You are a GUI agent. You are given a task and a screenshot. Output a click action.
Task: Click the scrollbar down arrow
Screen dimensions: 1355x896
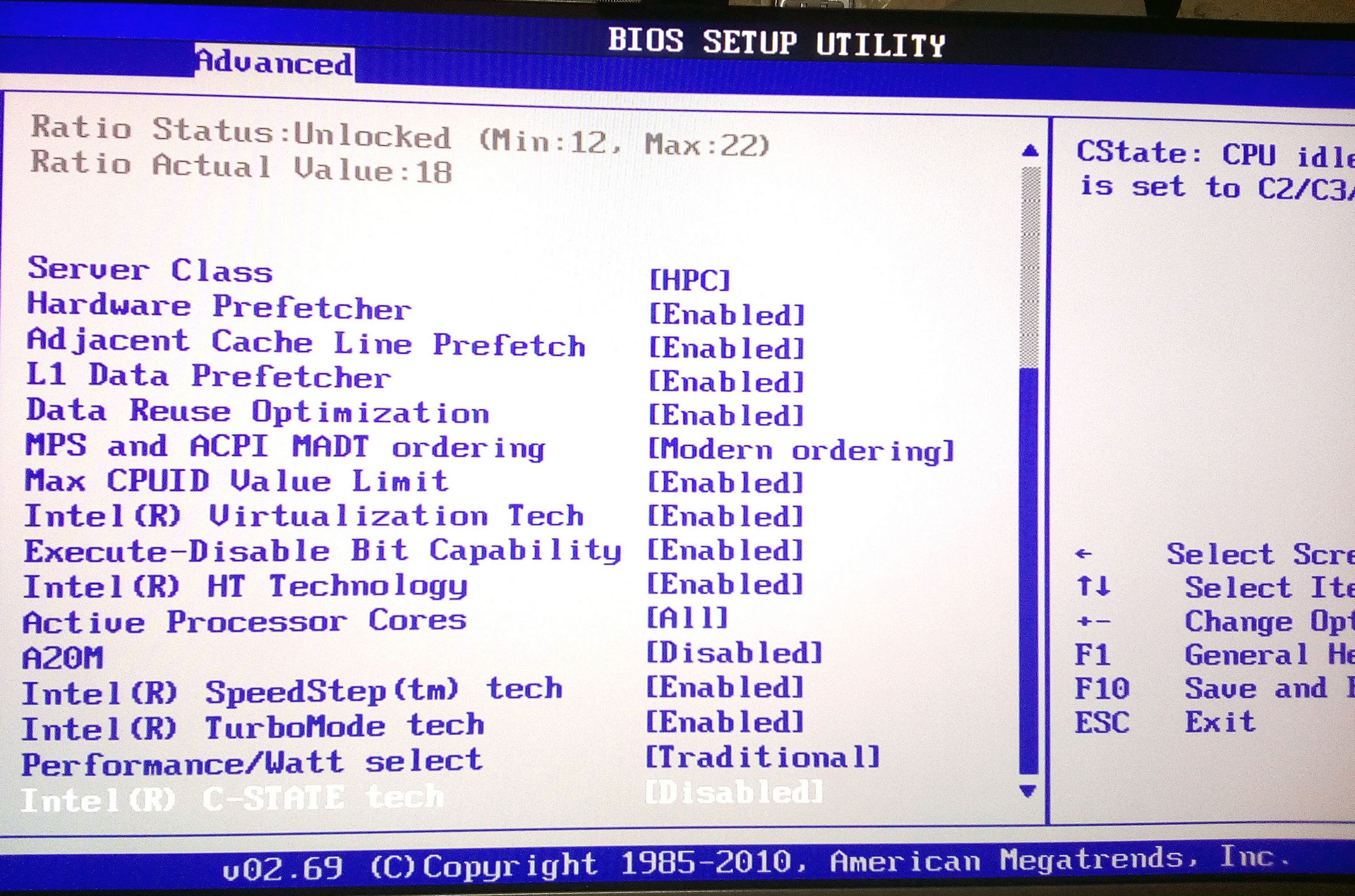[1028, 791]
